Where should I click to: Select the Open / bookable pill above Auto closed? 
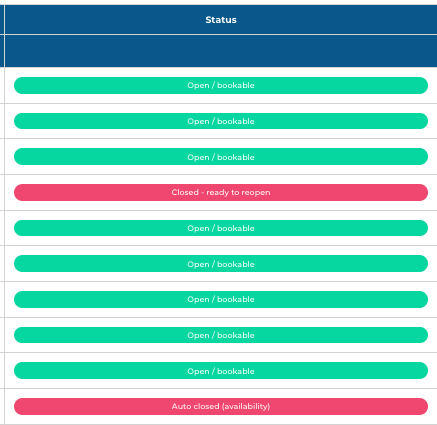click(221, 371)
